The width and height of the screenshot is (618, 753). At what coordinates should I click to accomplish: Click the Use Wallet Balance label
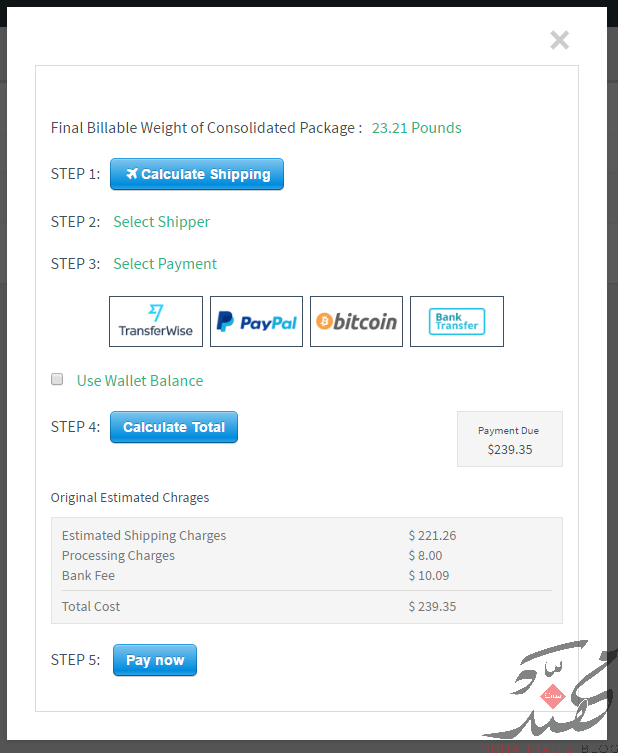[x=140, y=381]
